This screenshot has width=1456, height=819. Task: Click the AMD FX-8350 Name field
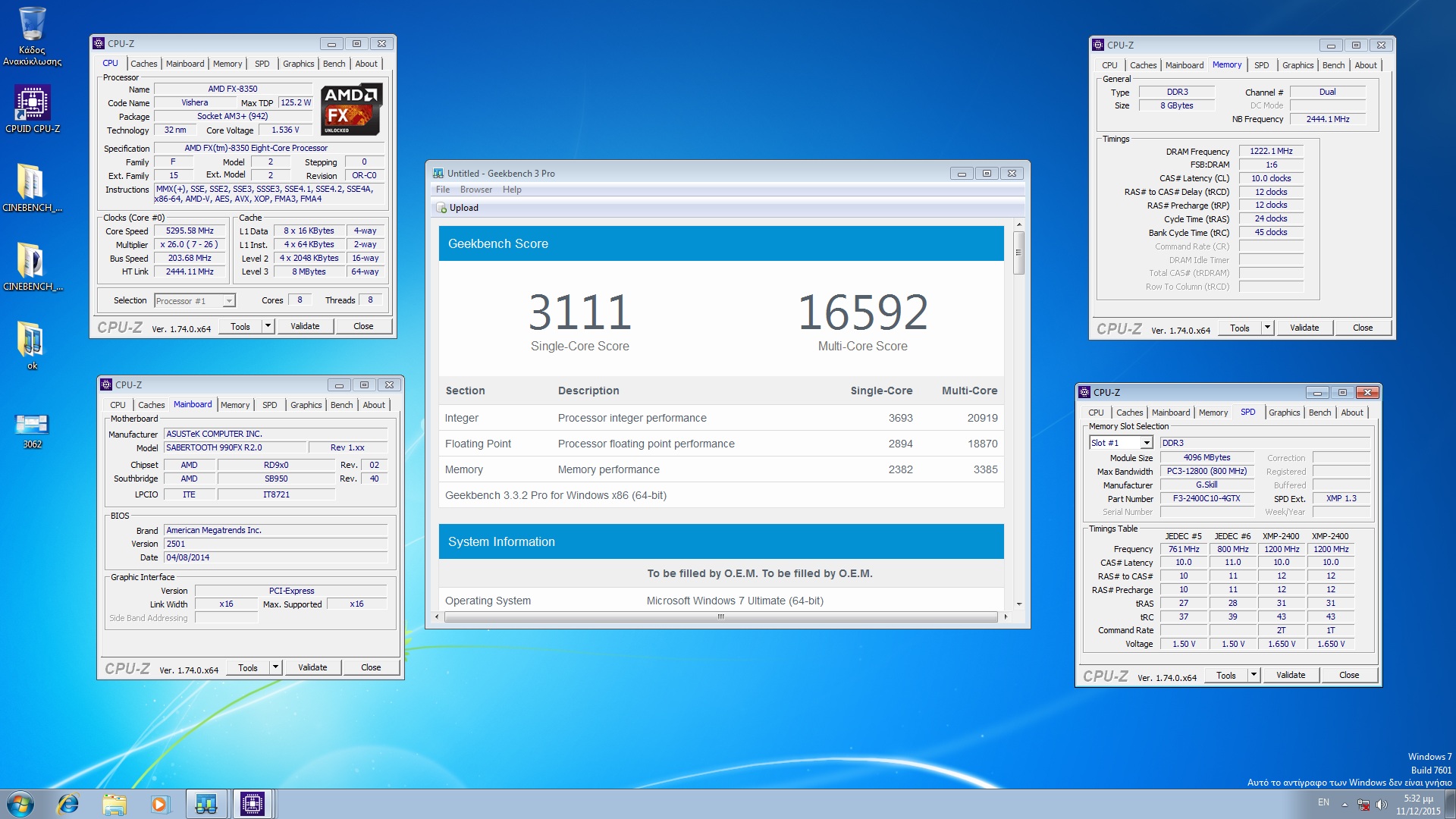[x=233, y=89]
